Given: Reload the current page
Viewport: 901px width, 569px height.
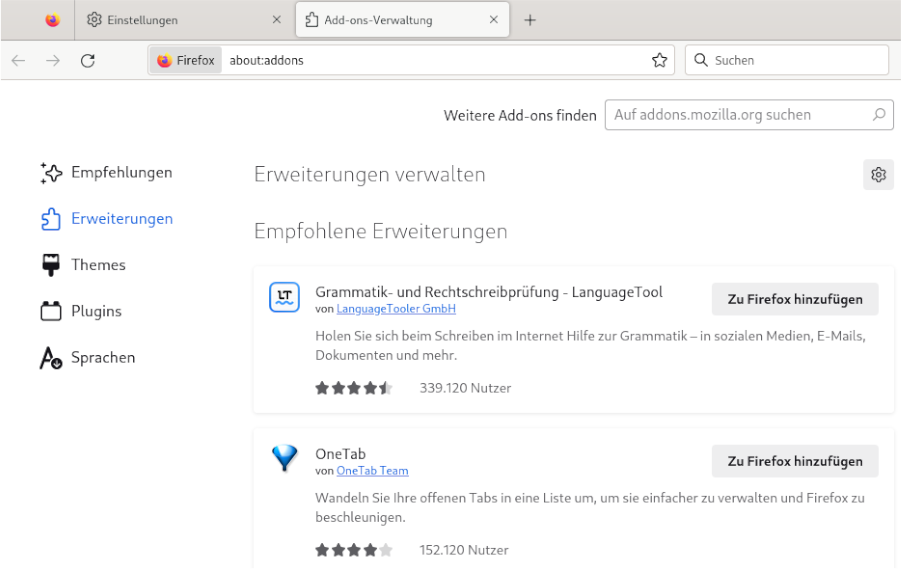Looking at the screenshot, I should click(87, 60).
